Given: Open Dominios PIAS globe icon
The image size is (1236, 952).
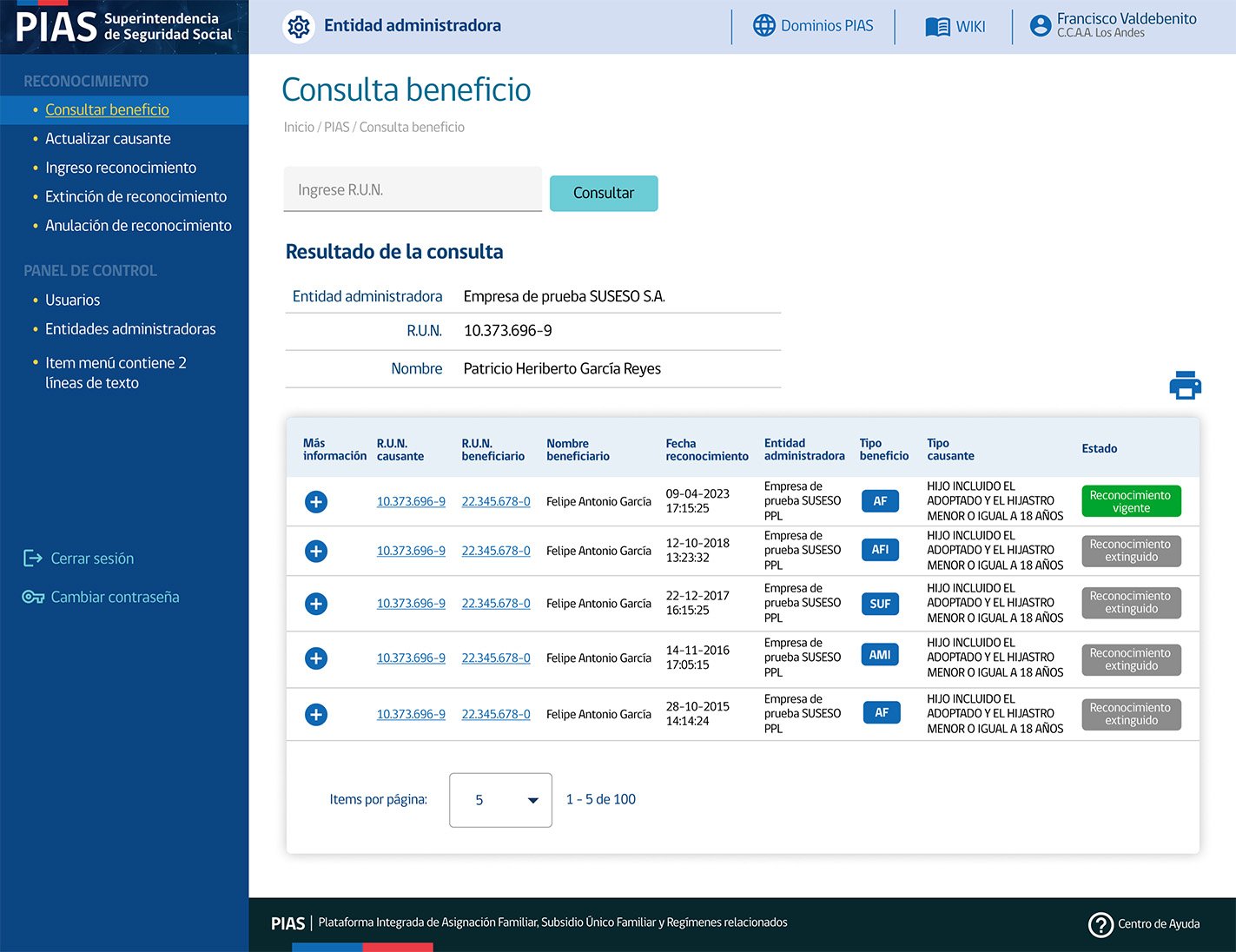Looking at the screenshot, I should (x=763, y=26).
